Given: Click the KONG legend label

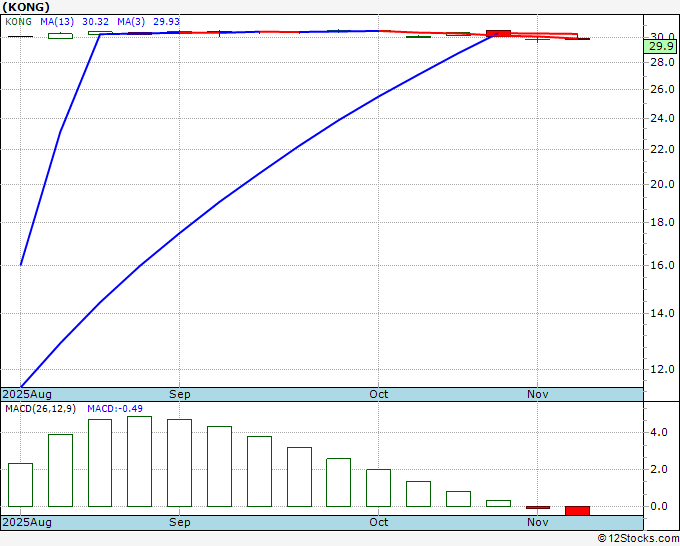Looking at the screenshot, I should point(18,22).
